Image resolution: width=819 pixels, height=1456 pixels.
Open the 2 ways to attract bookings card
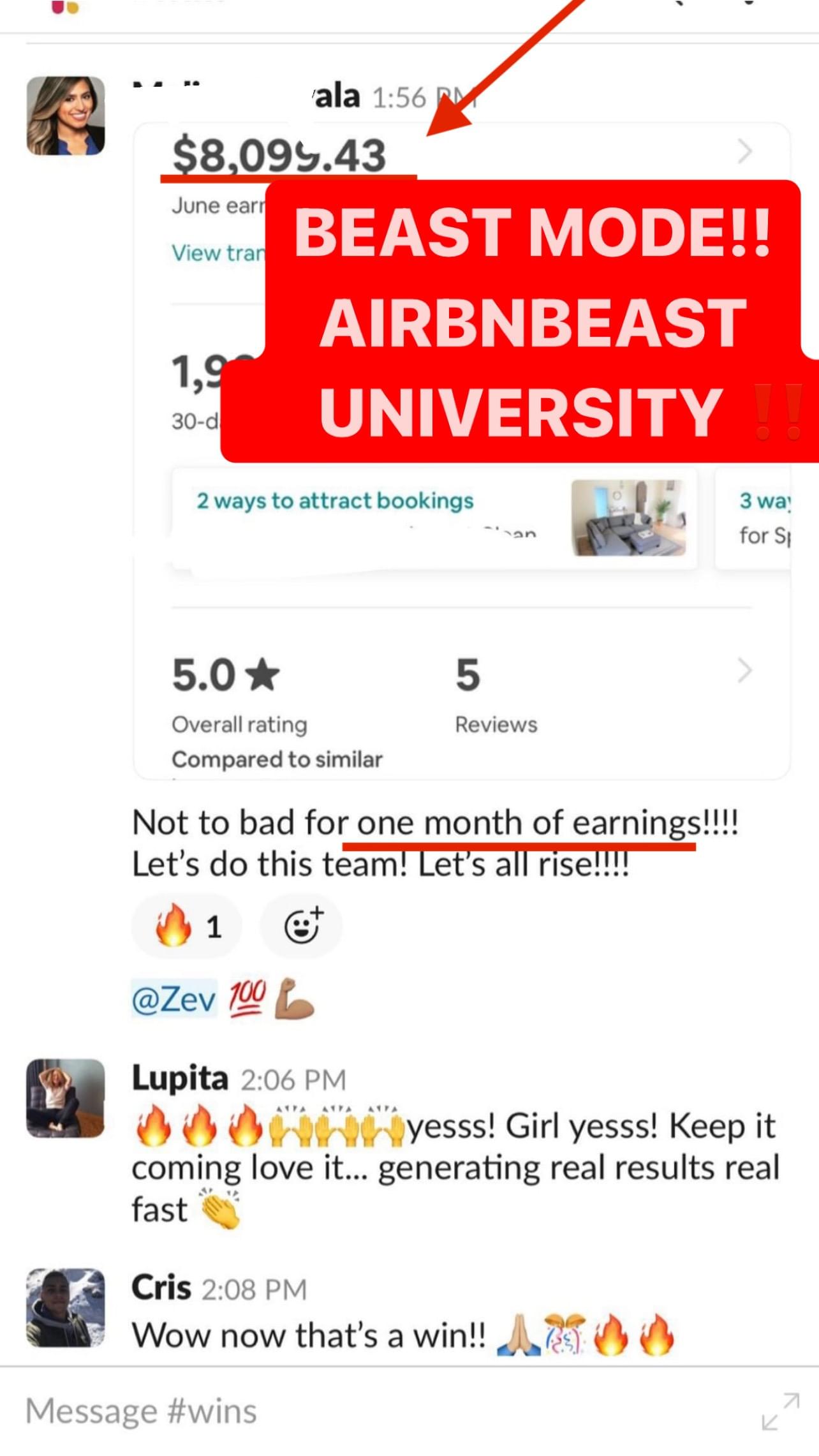(434, 517)
